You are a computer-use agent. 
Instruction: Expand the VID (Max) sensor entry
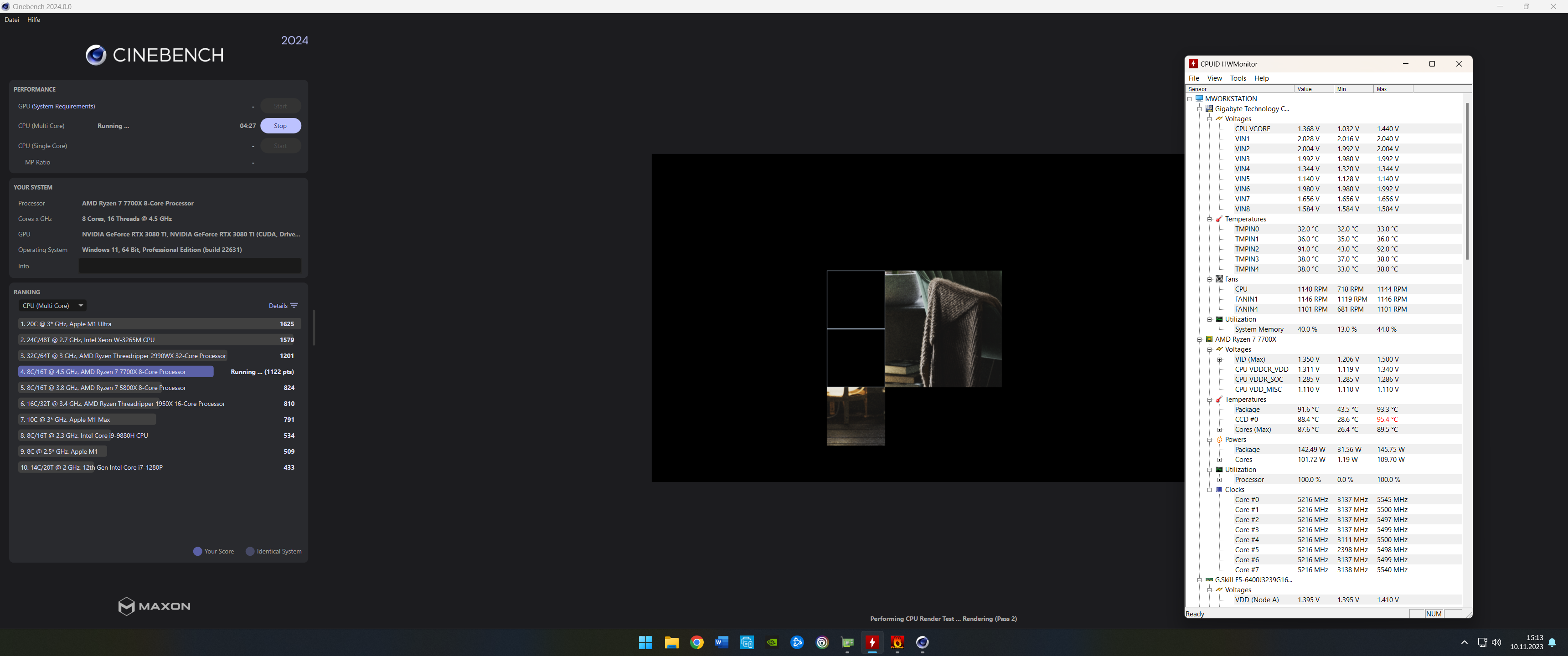[x=1219, y=359]
